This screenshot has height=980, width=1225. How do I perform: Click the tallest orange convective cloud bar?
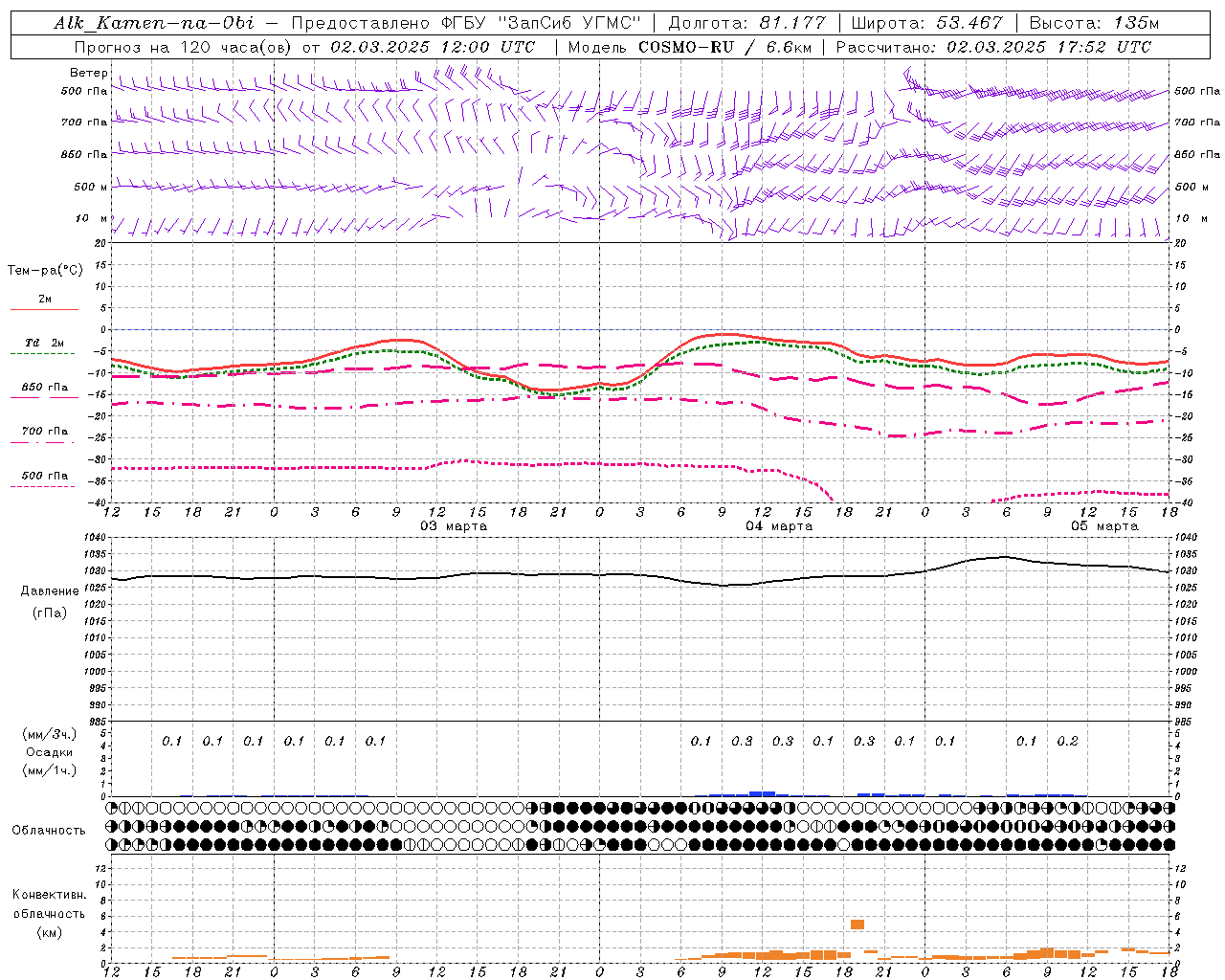click(x=857, y=924)
